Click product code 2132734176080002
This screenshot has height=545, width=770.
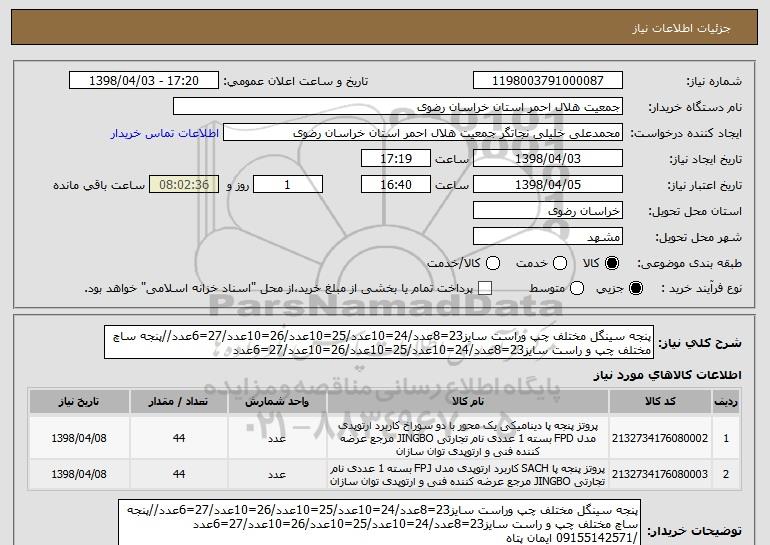point(660,438)
